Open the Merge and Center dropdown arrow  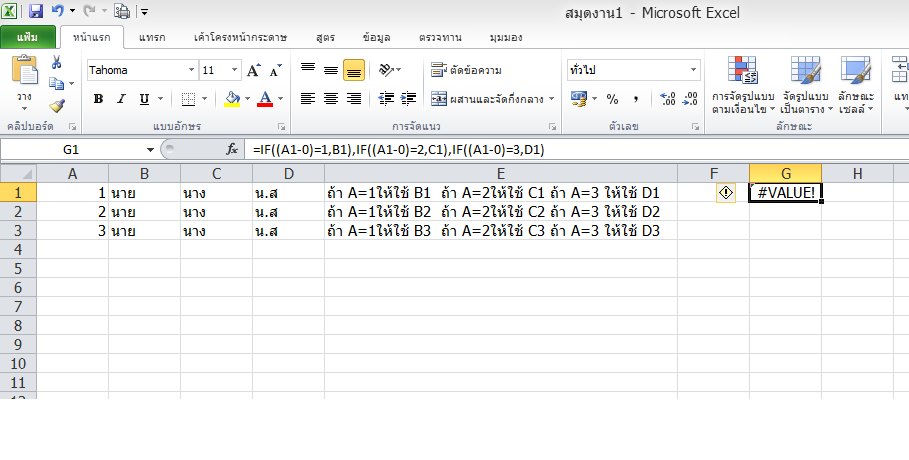click(x=551, y=99)
